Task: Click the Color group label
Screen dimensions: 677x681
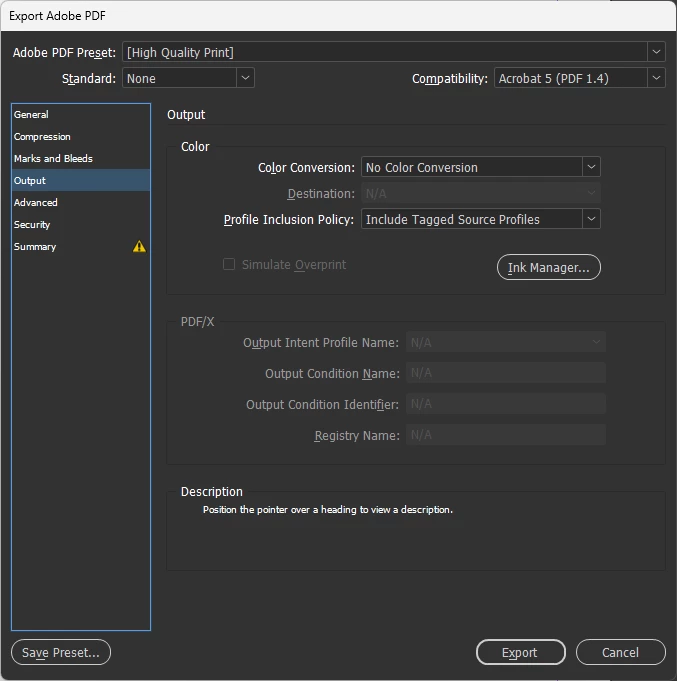Action: click(195, 147)
